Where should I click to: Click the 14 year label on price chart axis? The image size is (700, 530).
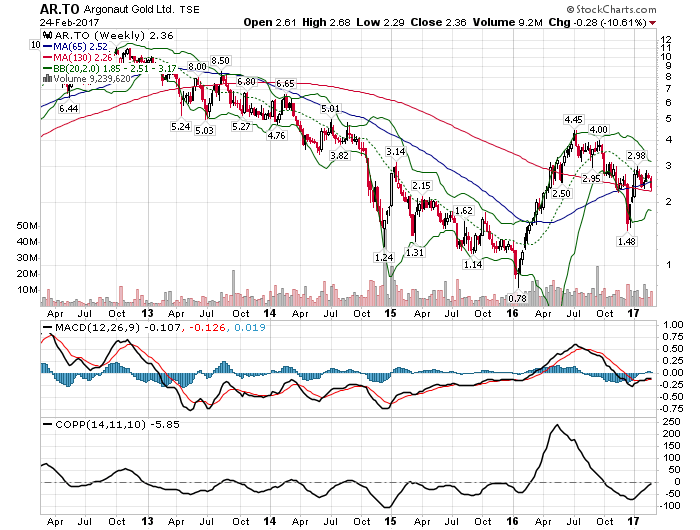coord(269,313)
